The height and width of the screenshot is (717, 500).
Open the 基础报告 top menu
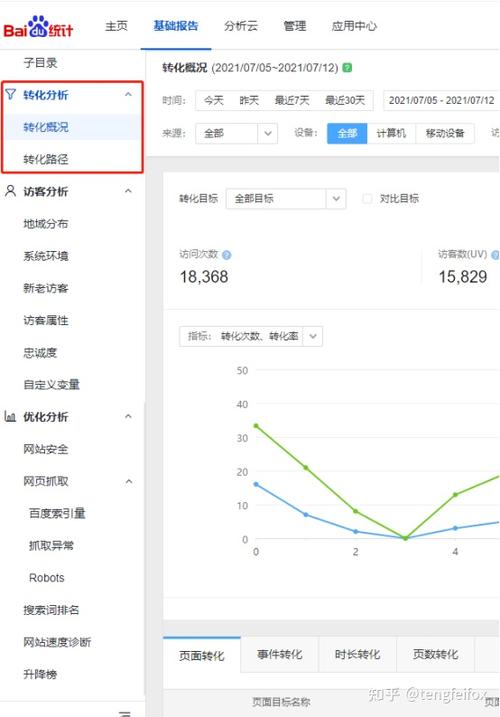click(176, 26)
